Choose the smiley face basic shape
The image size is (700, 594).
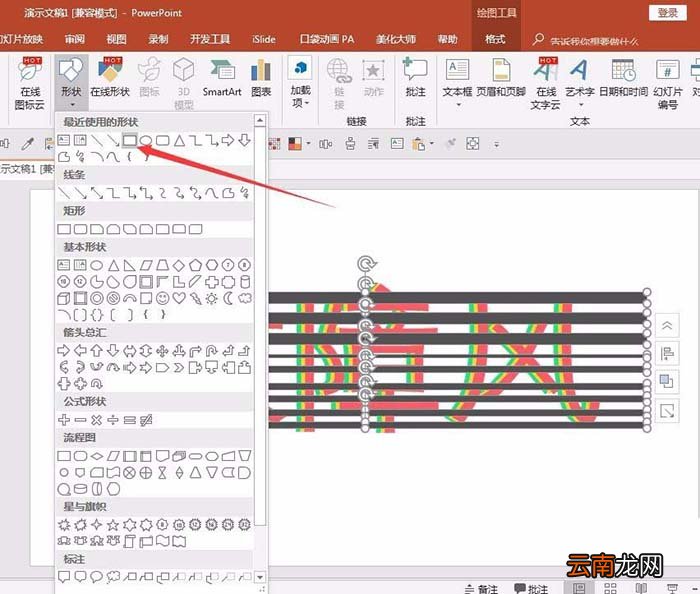[x=162, y=298]
